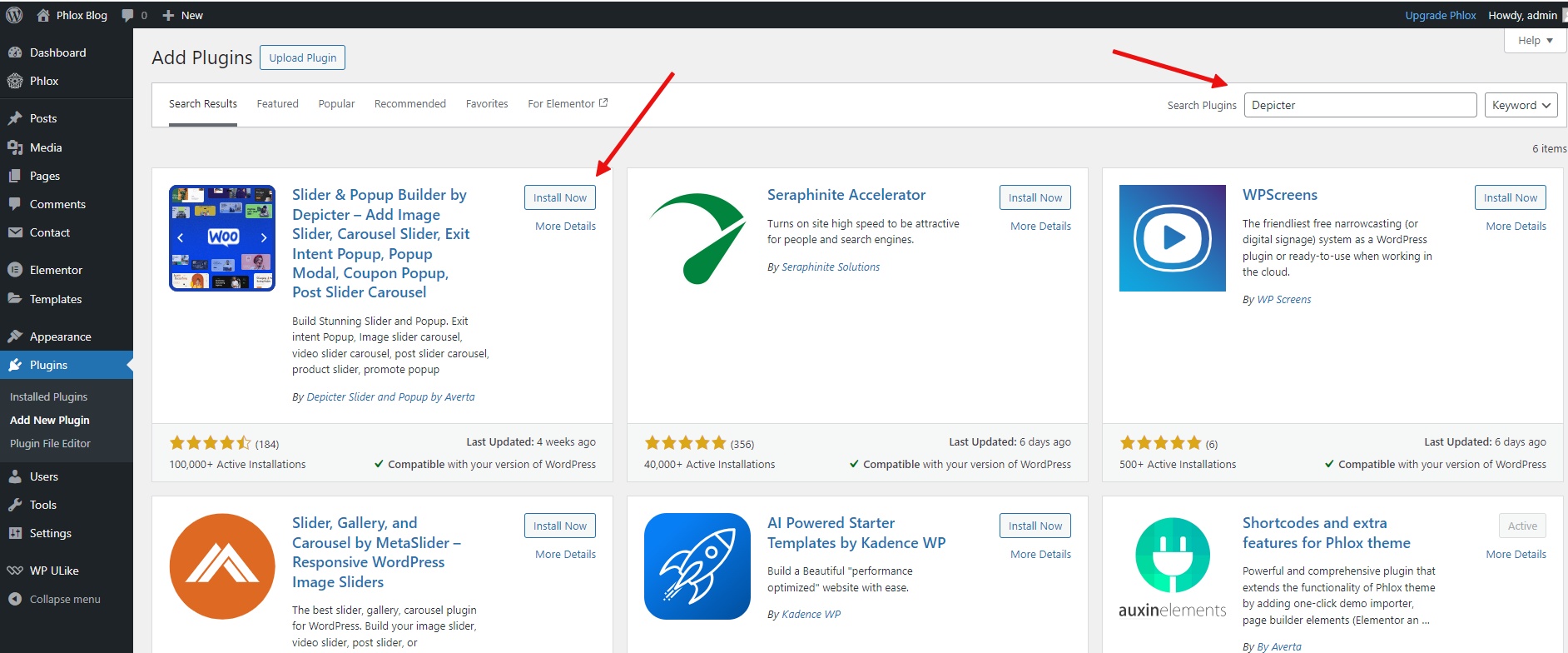Viewport: 1568px width, 653px height.
Task: Install the Seraphinite Accelerator plugin
Action: coord(1035,197)
